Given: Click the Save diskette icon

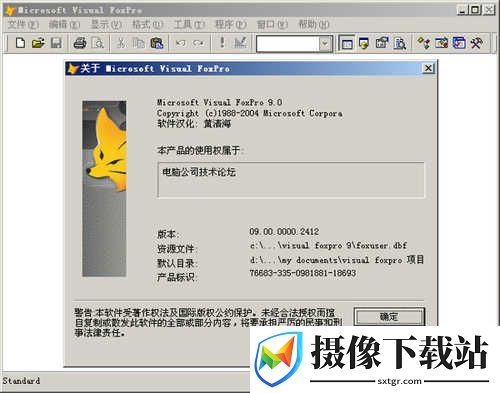Looking at the screenshot, I should tap(56, 43).
